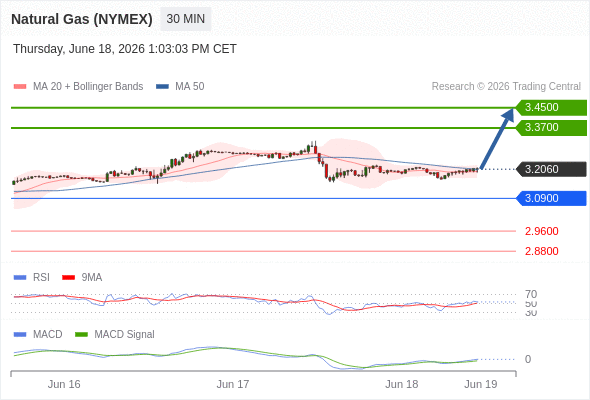Click the 2.8800 red support level

tap(541, 251)
